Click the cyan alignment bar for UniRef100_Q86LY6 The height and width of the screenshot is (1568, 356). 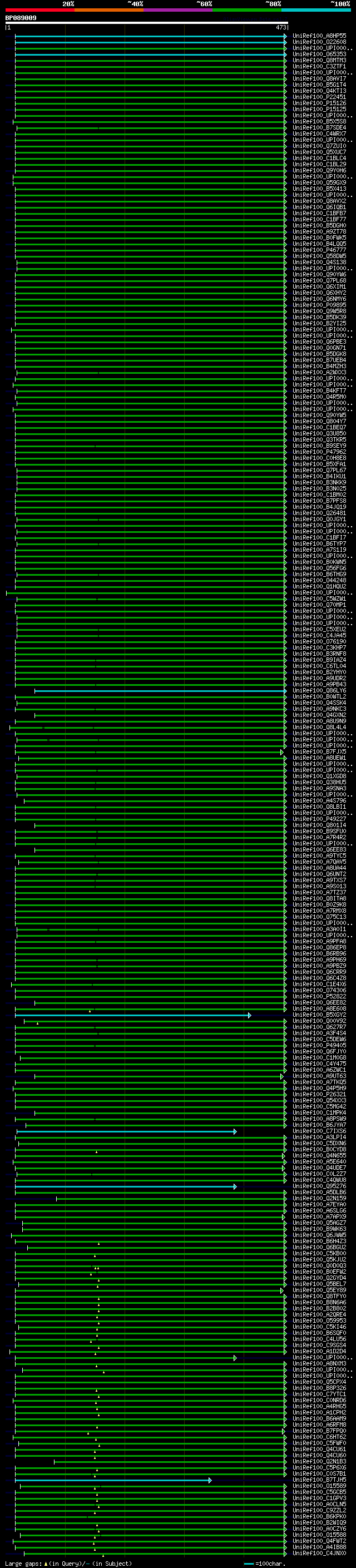[x=160, y=691]
